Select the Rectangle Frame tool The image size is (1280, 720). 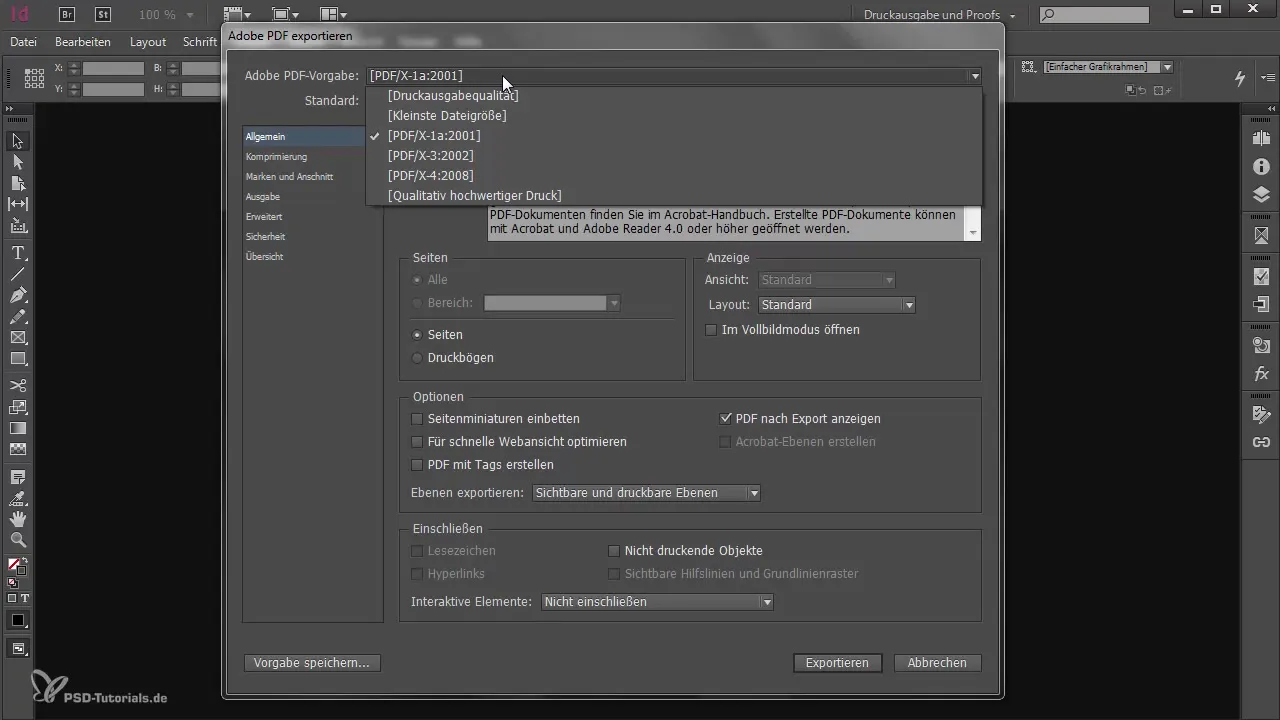point(18,338)
